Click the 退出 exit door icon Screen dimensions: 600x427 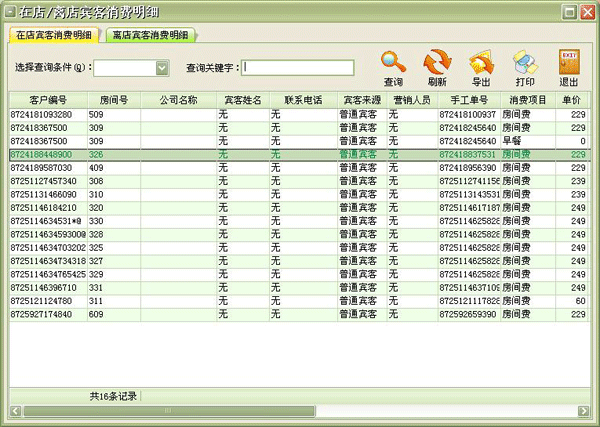click(x=569, y=62)
